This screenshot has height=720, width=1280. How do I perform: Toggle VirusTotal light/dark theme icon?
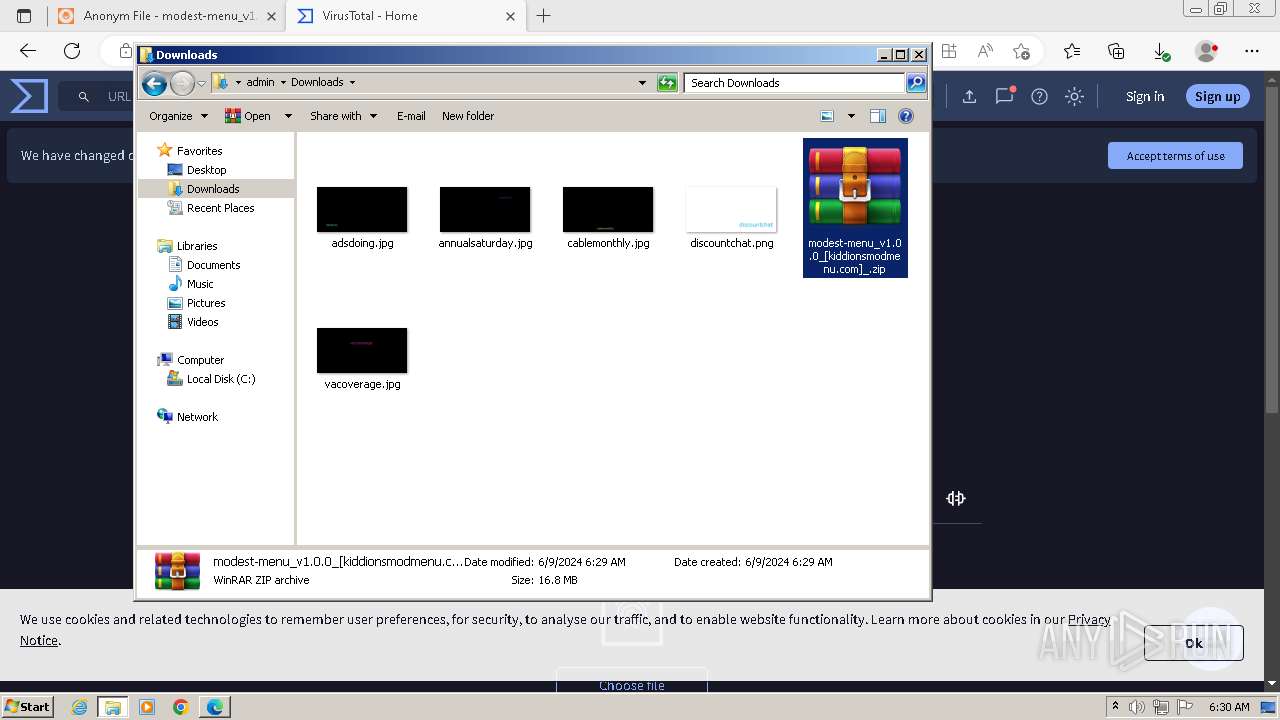coord(1075,96)
